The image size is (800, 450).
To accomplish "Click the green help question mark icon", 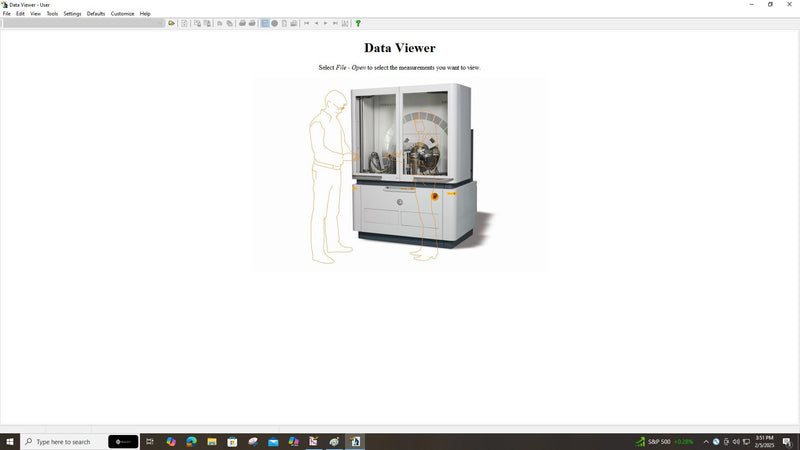I will [358, 23].
